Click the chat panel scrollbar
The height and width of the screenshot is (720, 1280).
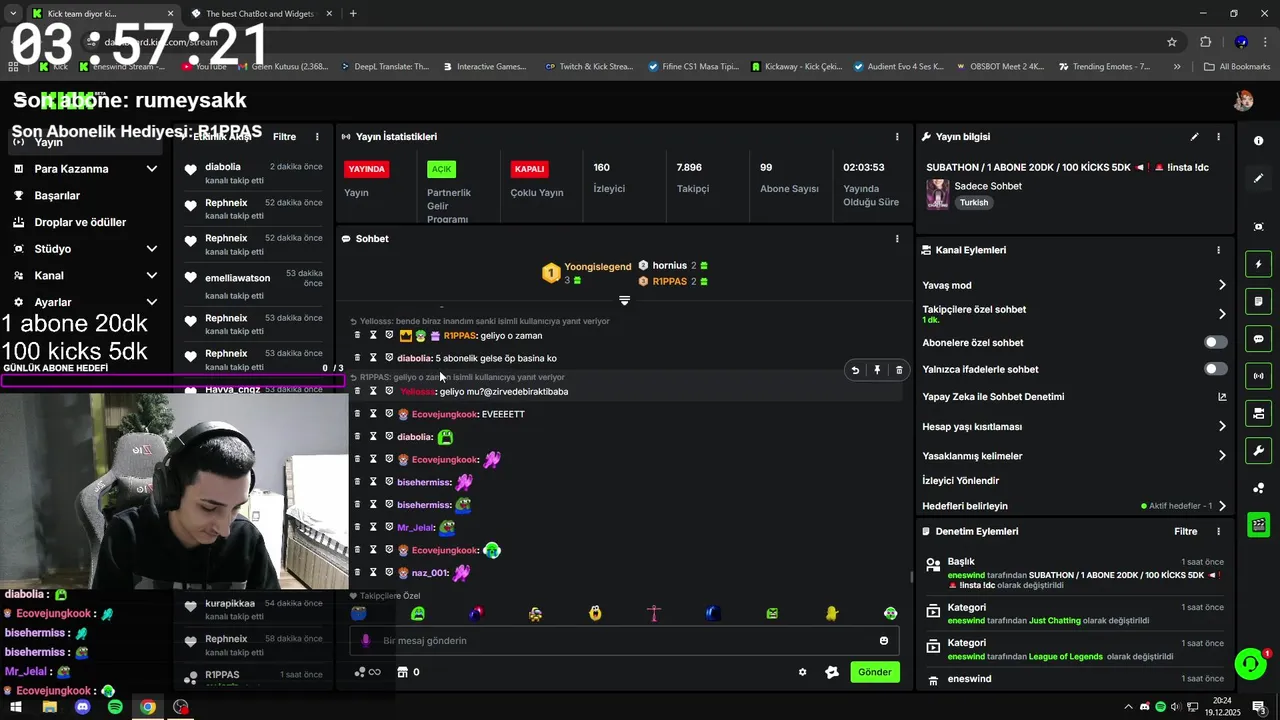click(910, 576)
